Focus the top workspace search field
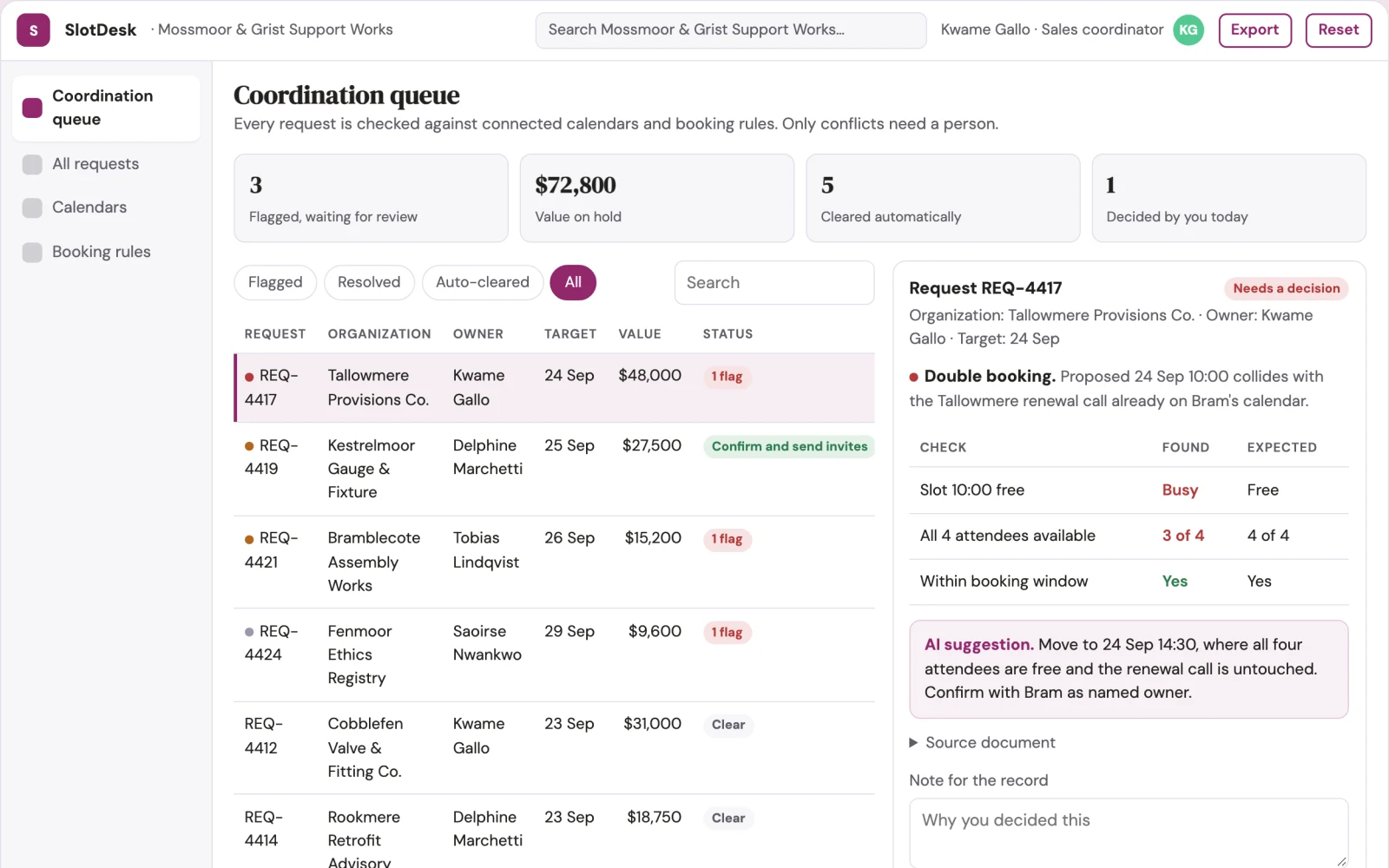Viewport: 1389px width, 868px height. pyautogui.click(x=730, y=30)
